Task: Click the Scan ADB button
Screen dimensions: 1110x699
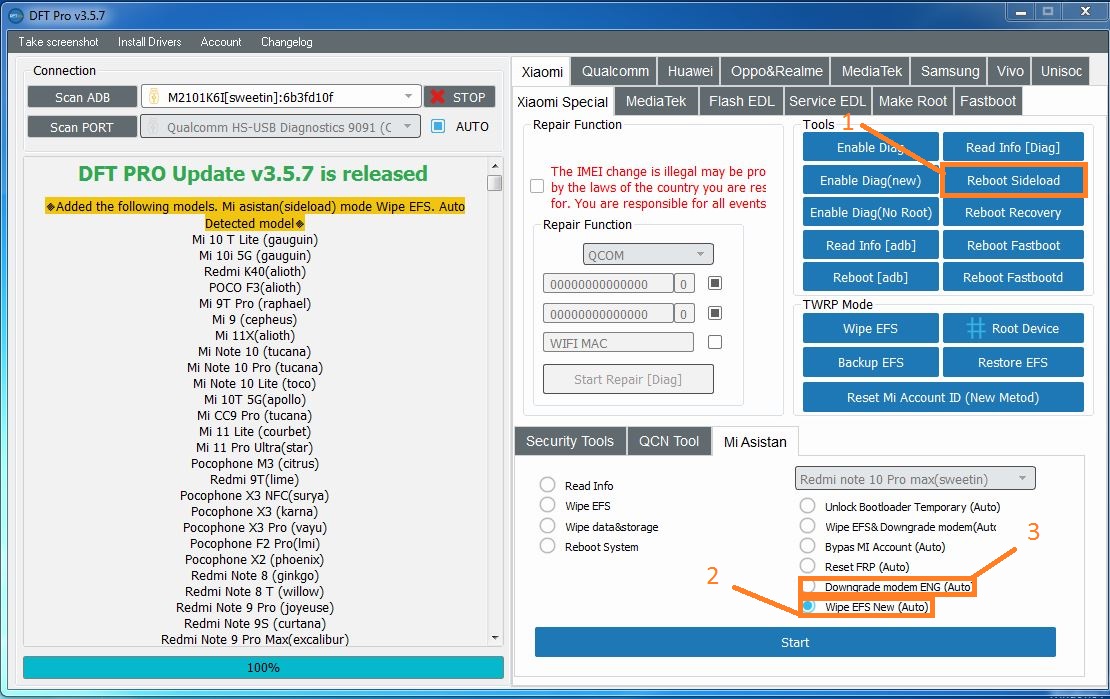Action: [82, 97]
